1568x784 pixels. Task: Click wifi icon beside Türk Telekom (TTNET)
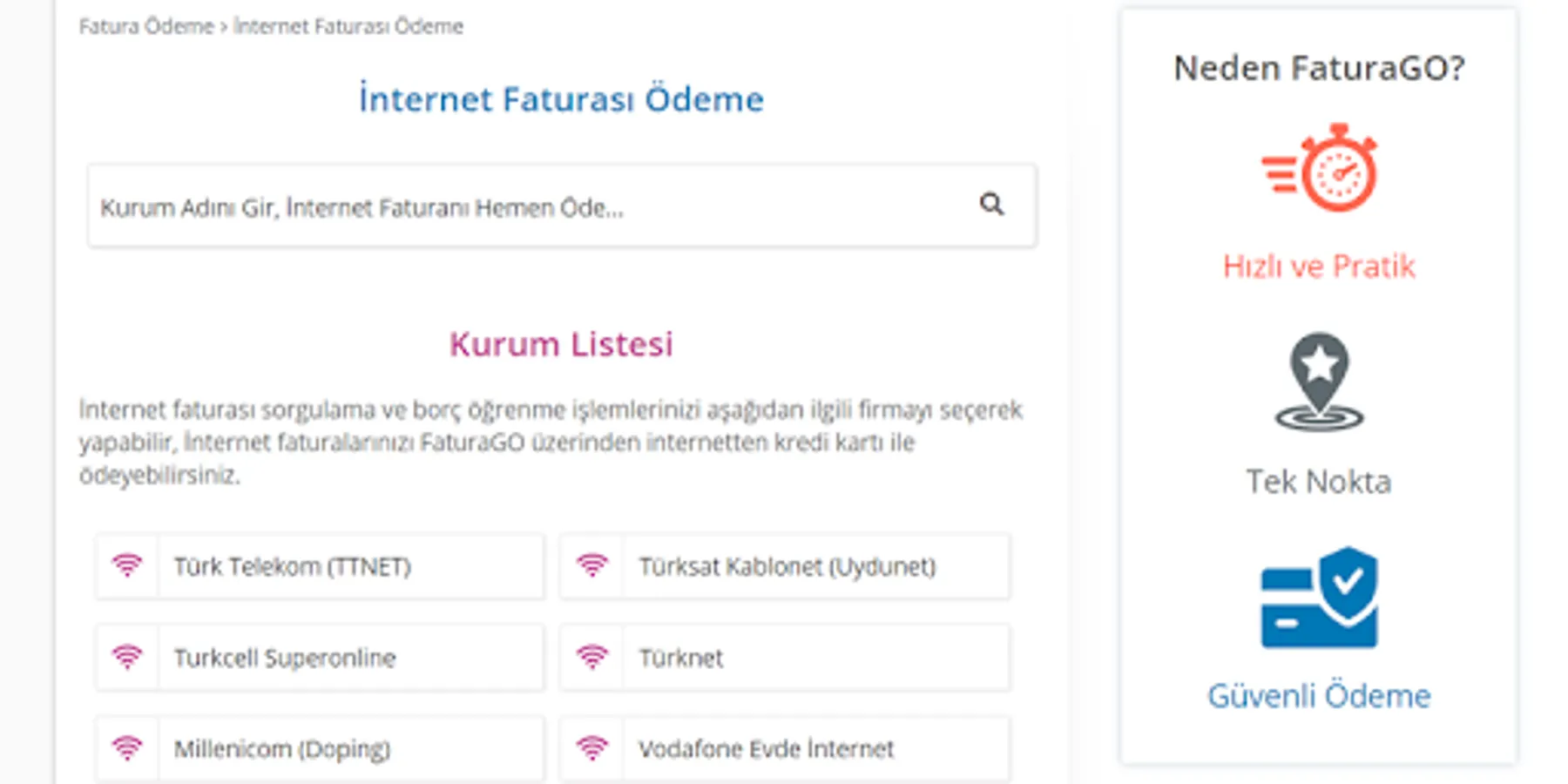127,566
